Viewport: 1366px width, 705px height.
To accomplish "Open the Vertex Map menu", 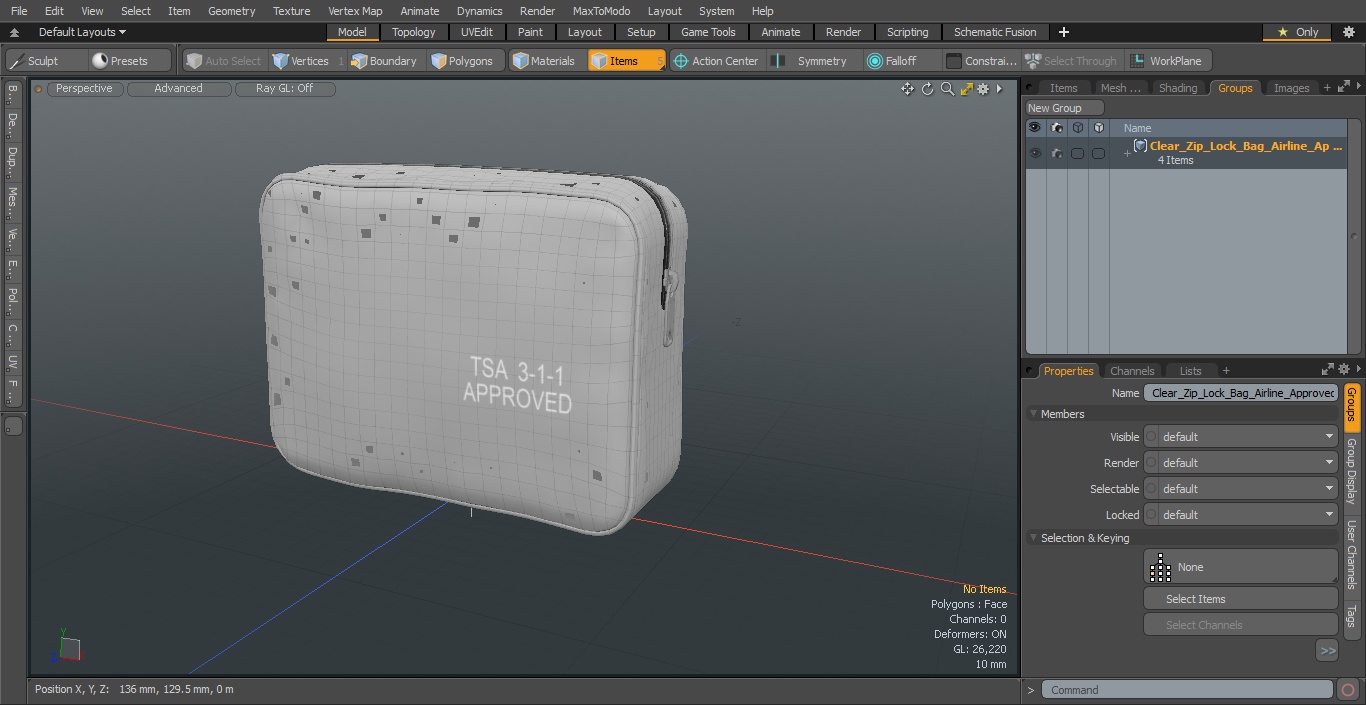I will 355,11.
